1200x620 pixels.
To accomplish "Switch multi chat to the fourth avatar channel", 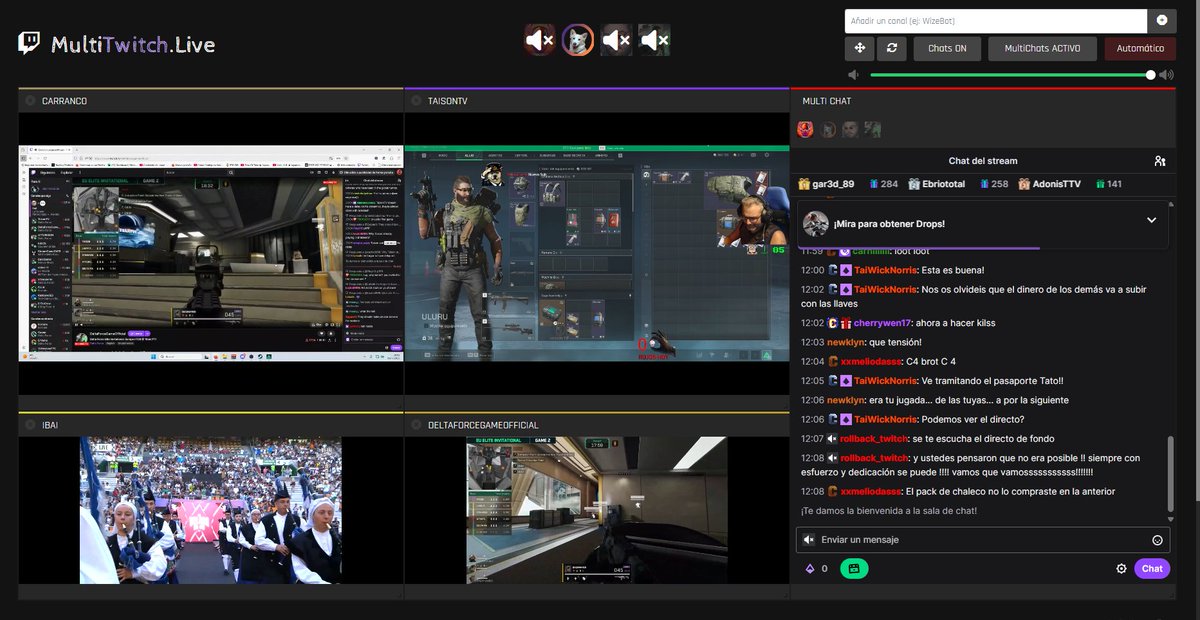I will point(873,129).
